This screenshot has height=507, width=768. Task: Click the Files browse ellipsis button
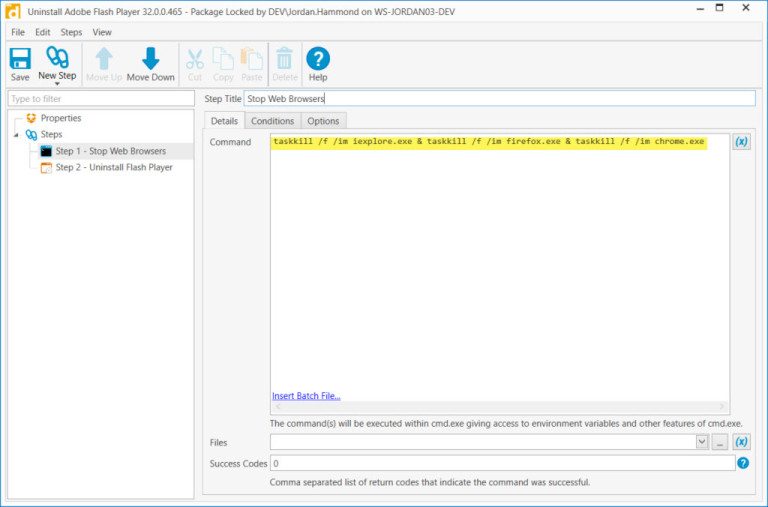click(x=720, y=442)
